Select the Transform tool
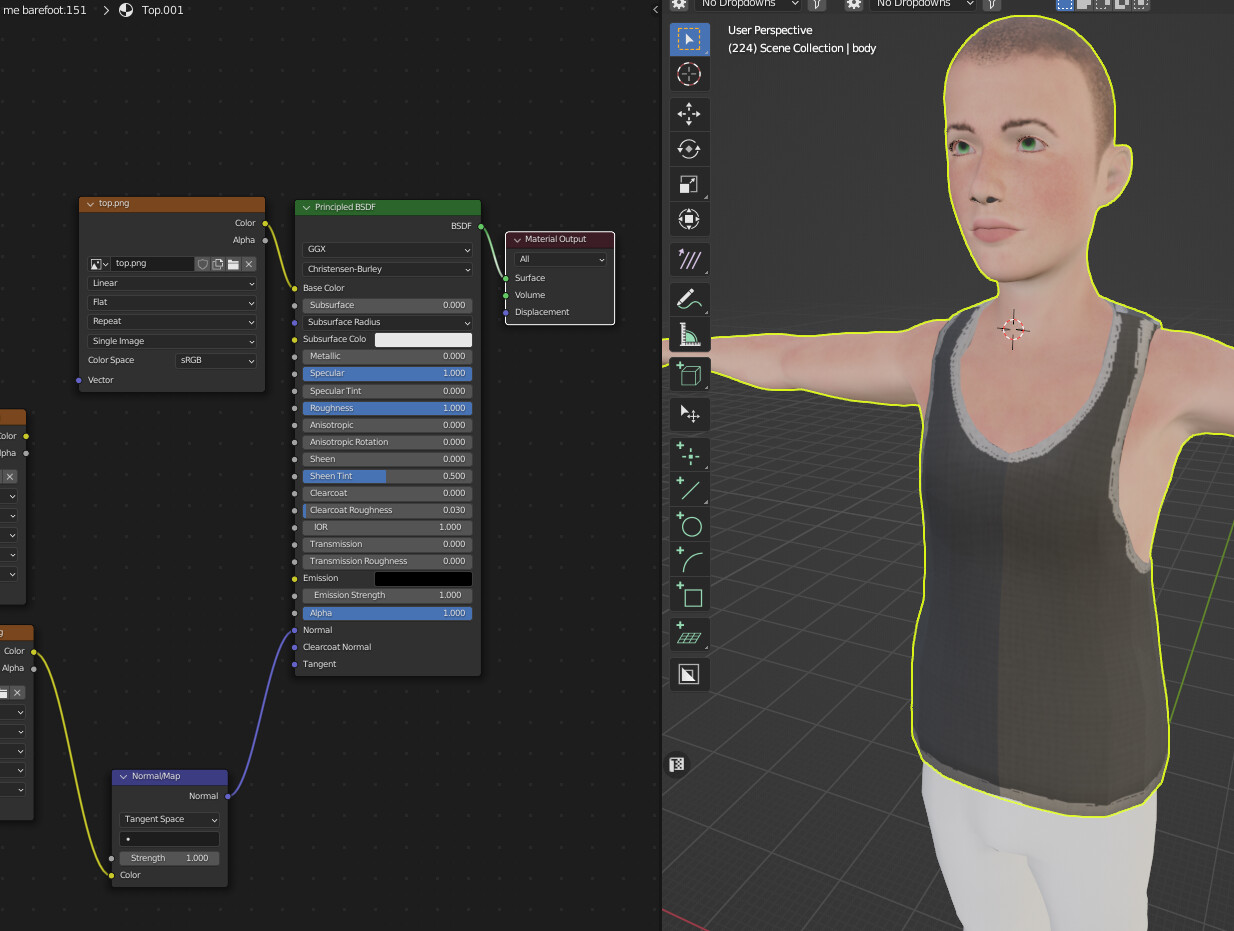Viewport: 1234px width, 931px height. click(689, 219)
